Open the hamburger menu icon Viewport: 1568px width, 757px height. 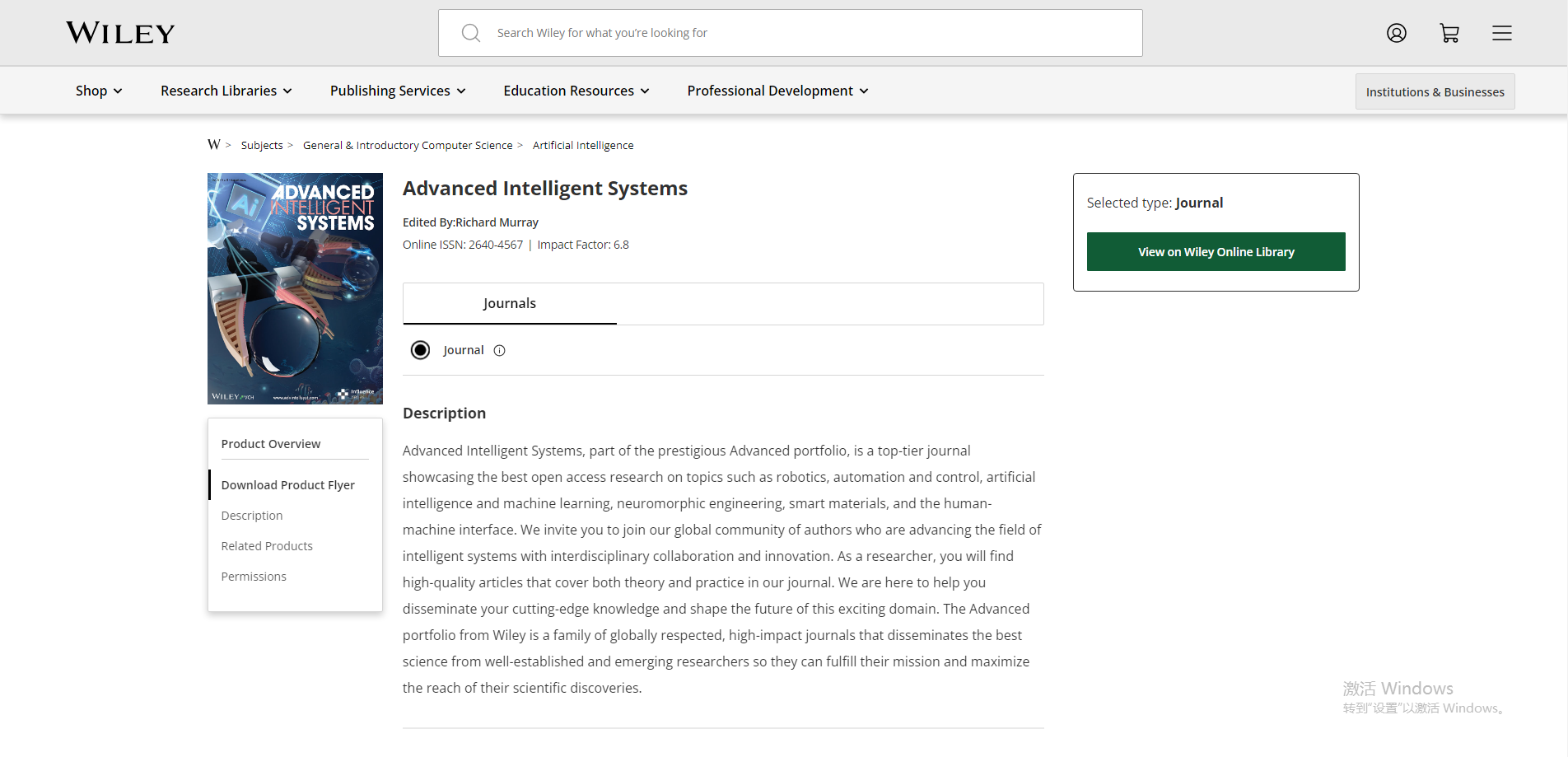[x=1502, y=33]
